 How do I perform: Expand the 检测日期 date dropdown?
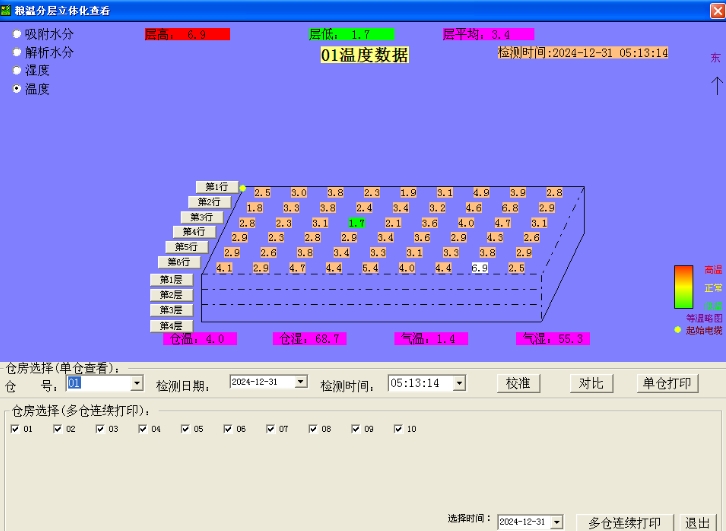[x=301, y=382]
